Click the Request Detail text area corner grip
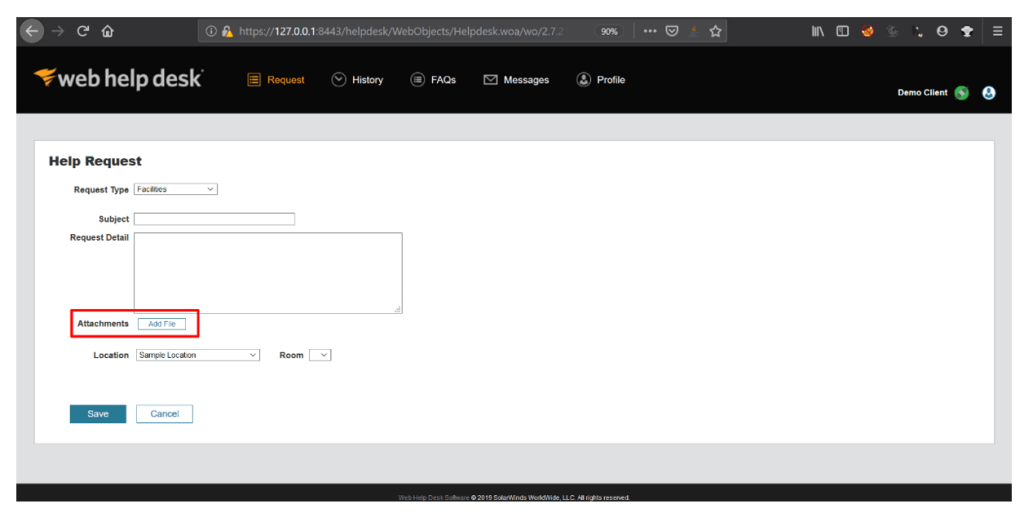Viewport: 1024px width, 517px height. click(398, 309)
